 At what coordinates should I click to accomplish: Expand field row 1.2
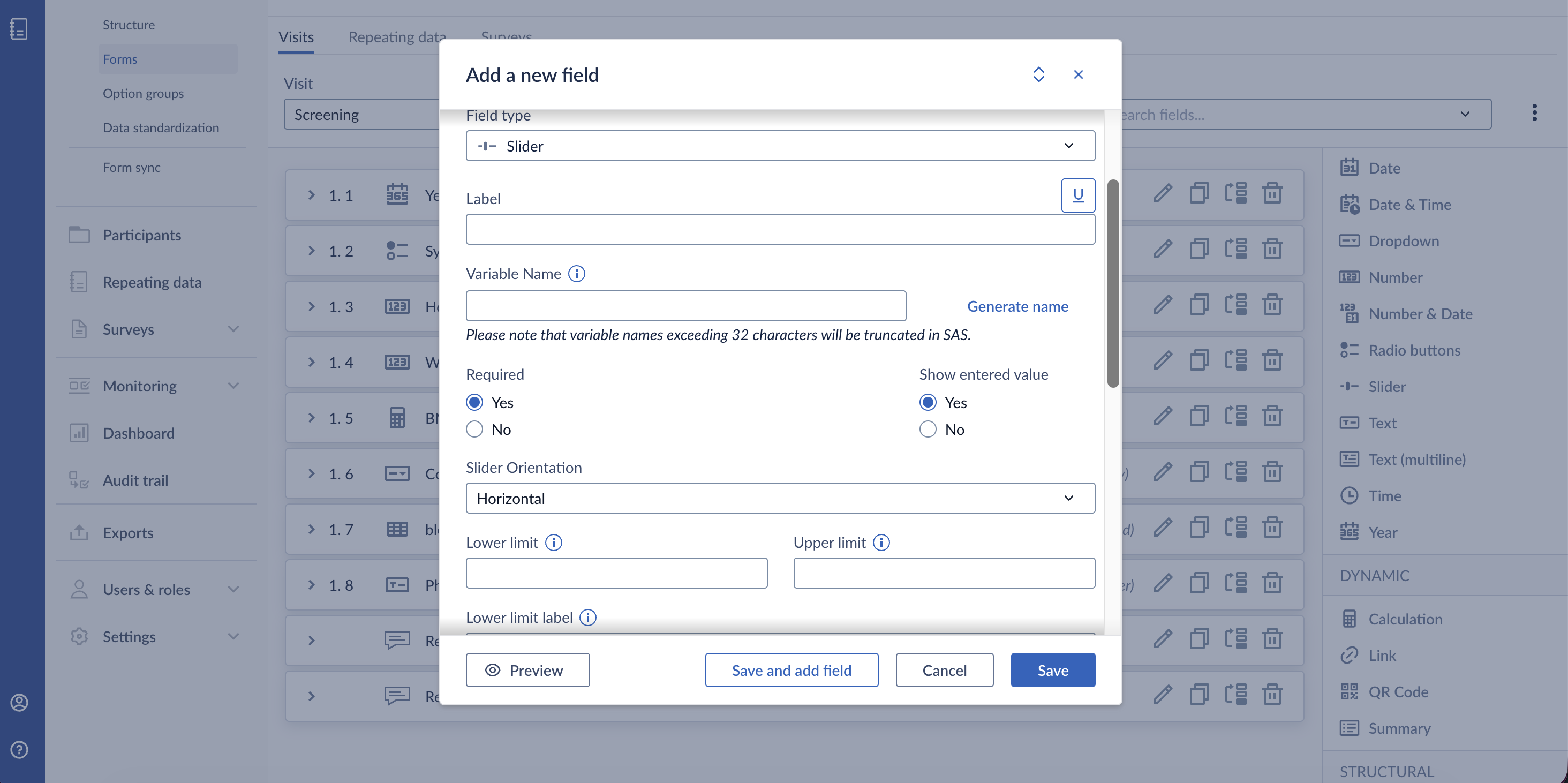pos(311,251)
